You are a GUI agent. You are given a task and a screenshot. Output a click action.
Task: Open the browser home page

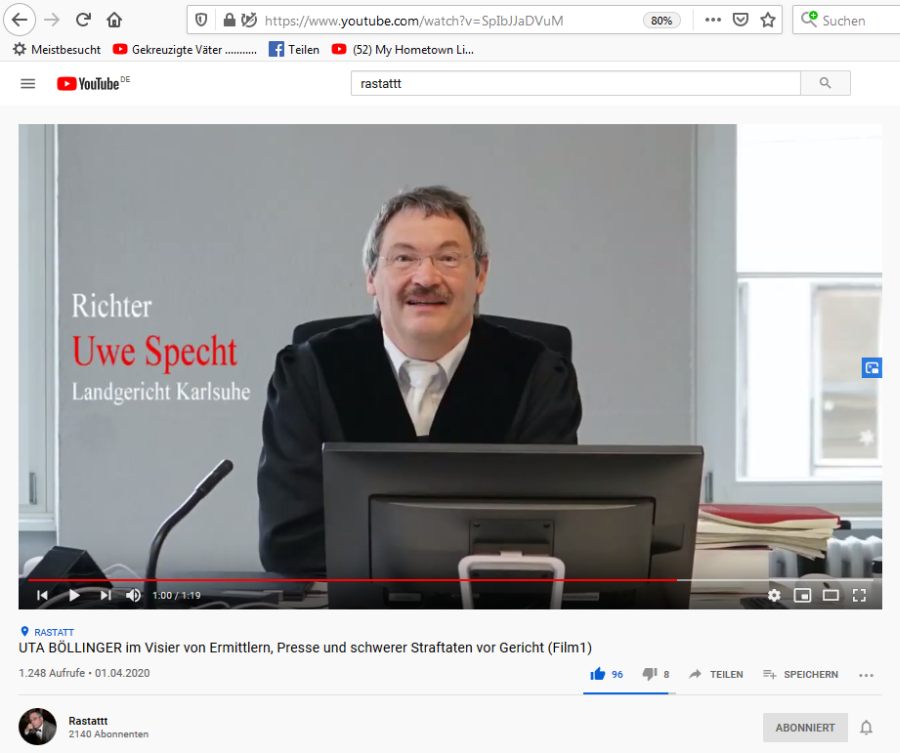coord(114,20)
